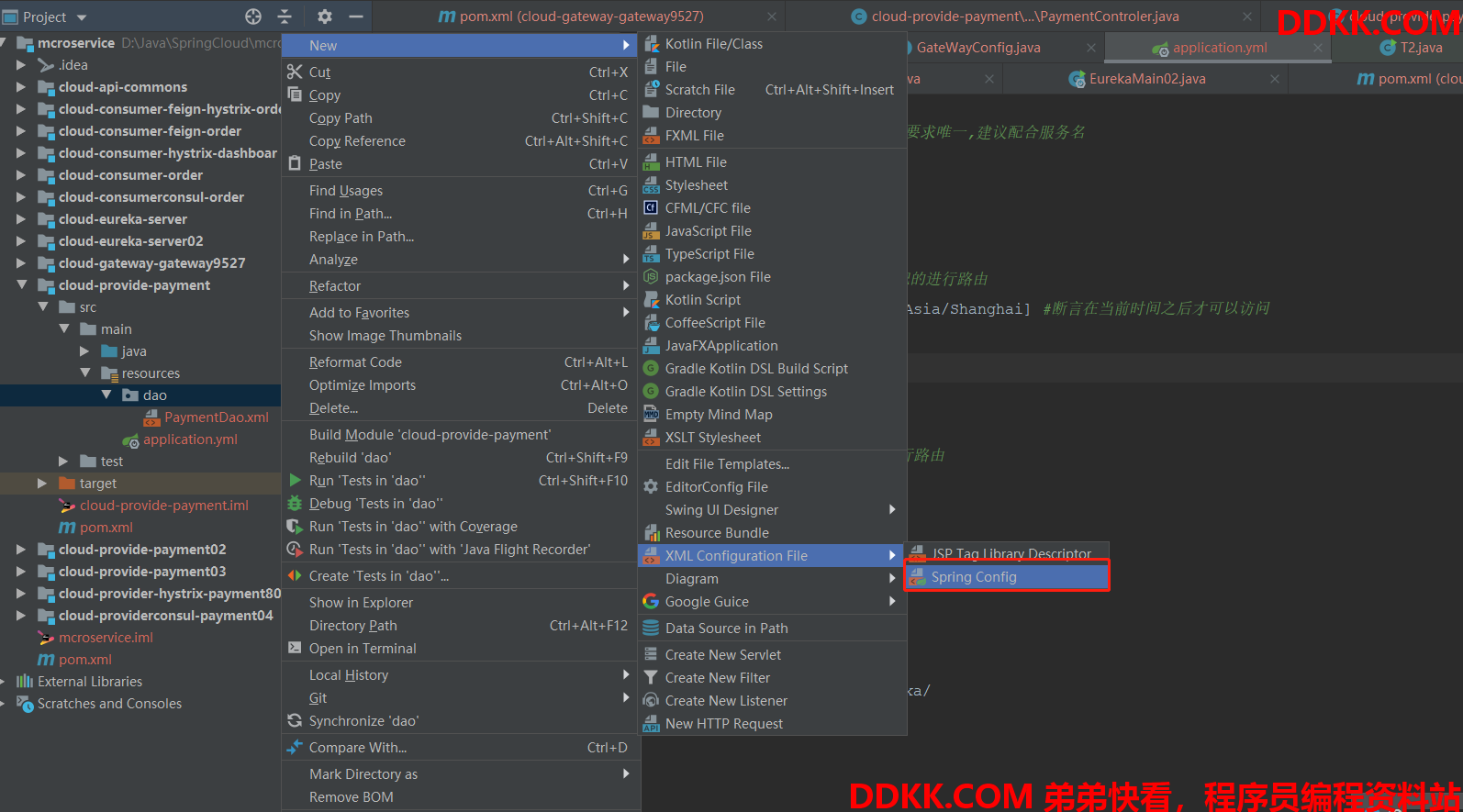This screenshot has width=1463, height=812.
Task: Click the CFML/CFC file icon
Action: [x=651, y=207]
